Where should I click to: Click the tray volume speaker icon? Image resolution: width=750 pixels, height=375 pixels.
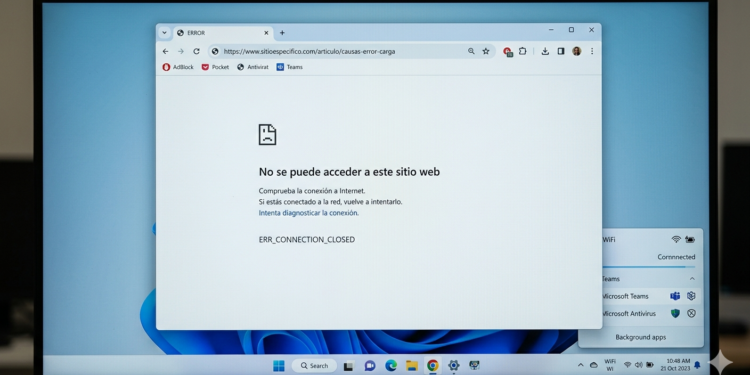[x=639, y=365]
